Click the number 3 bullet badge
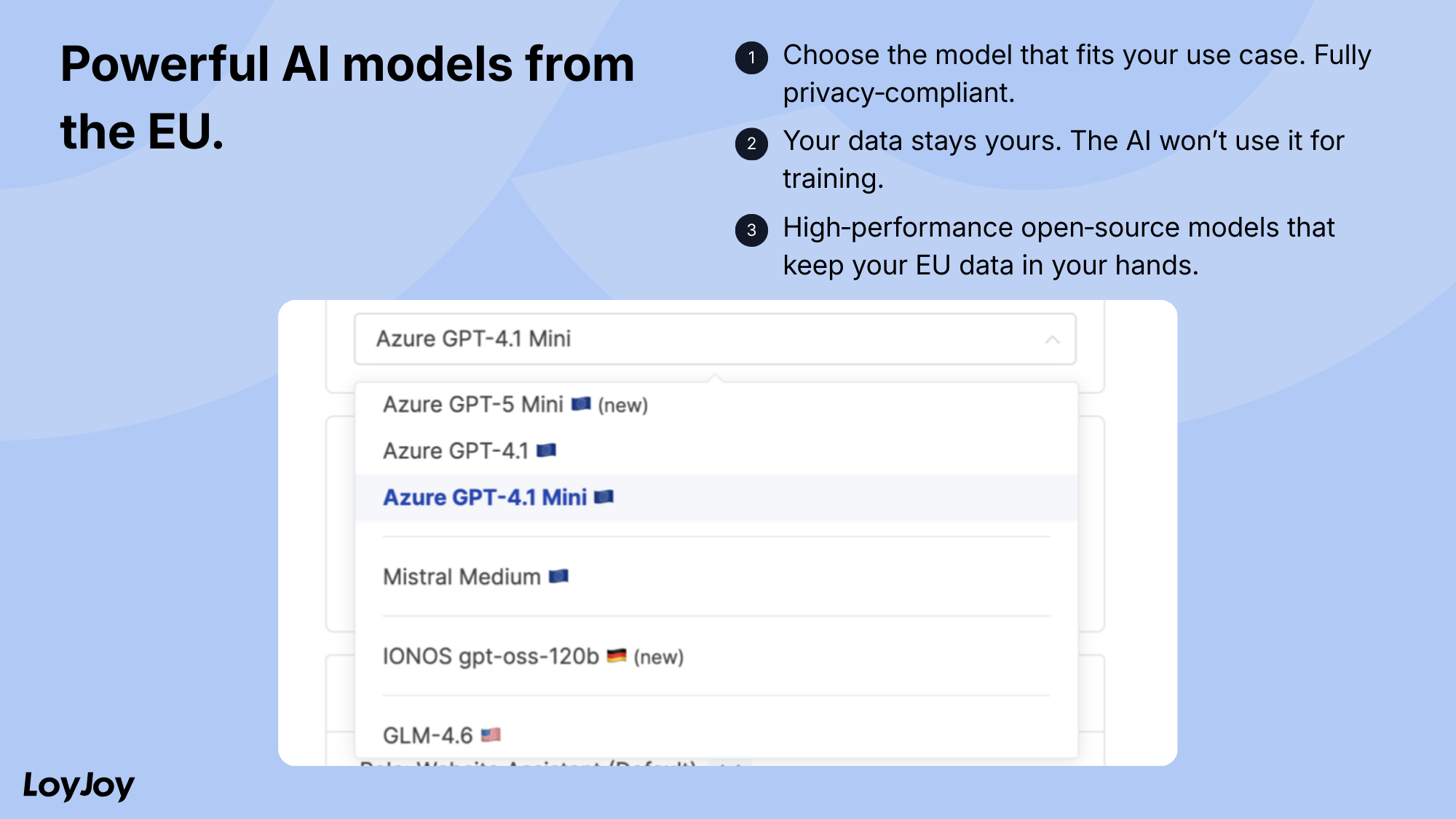This screenshot has width=1456, height=819. coord(751,230)
